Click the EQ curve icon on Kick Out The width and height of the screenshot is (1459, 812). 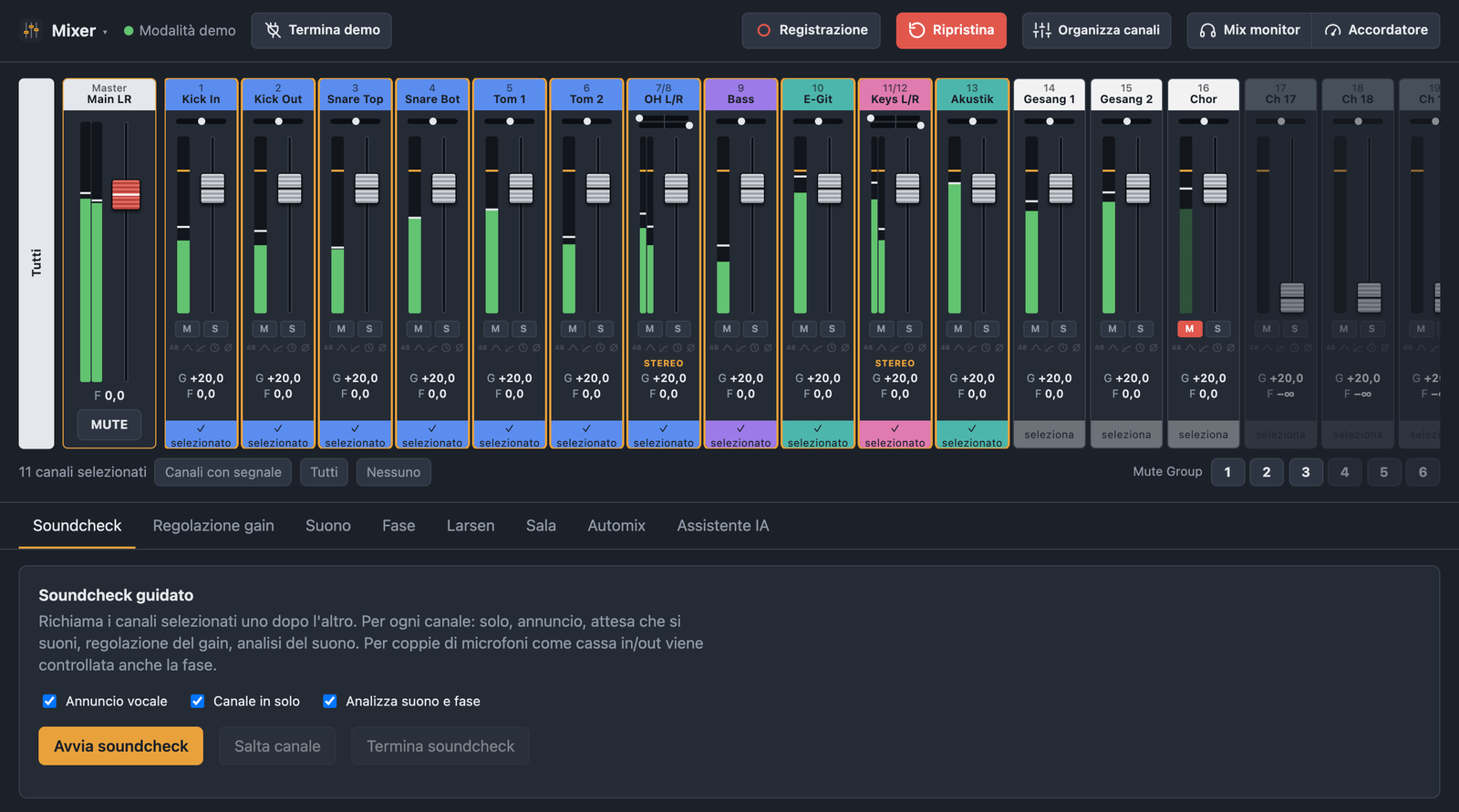point(264,347)
